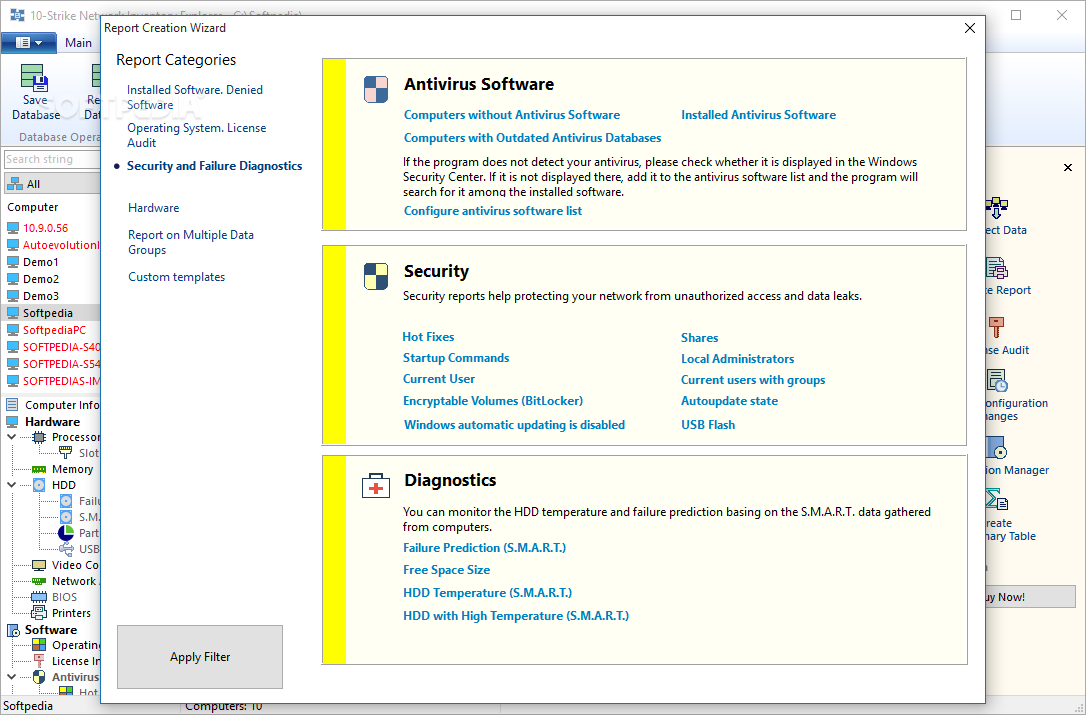1086x715 pixels.
Task: Click the License Audit icon in right panel
Action: point(996,328)
